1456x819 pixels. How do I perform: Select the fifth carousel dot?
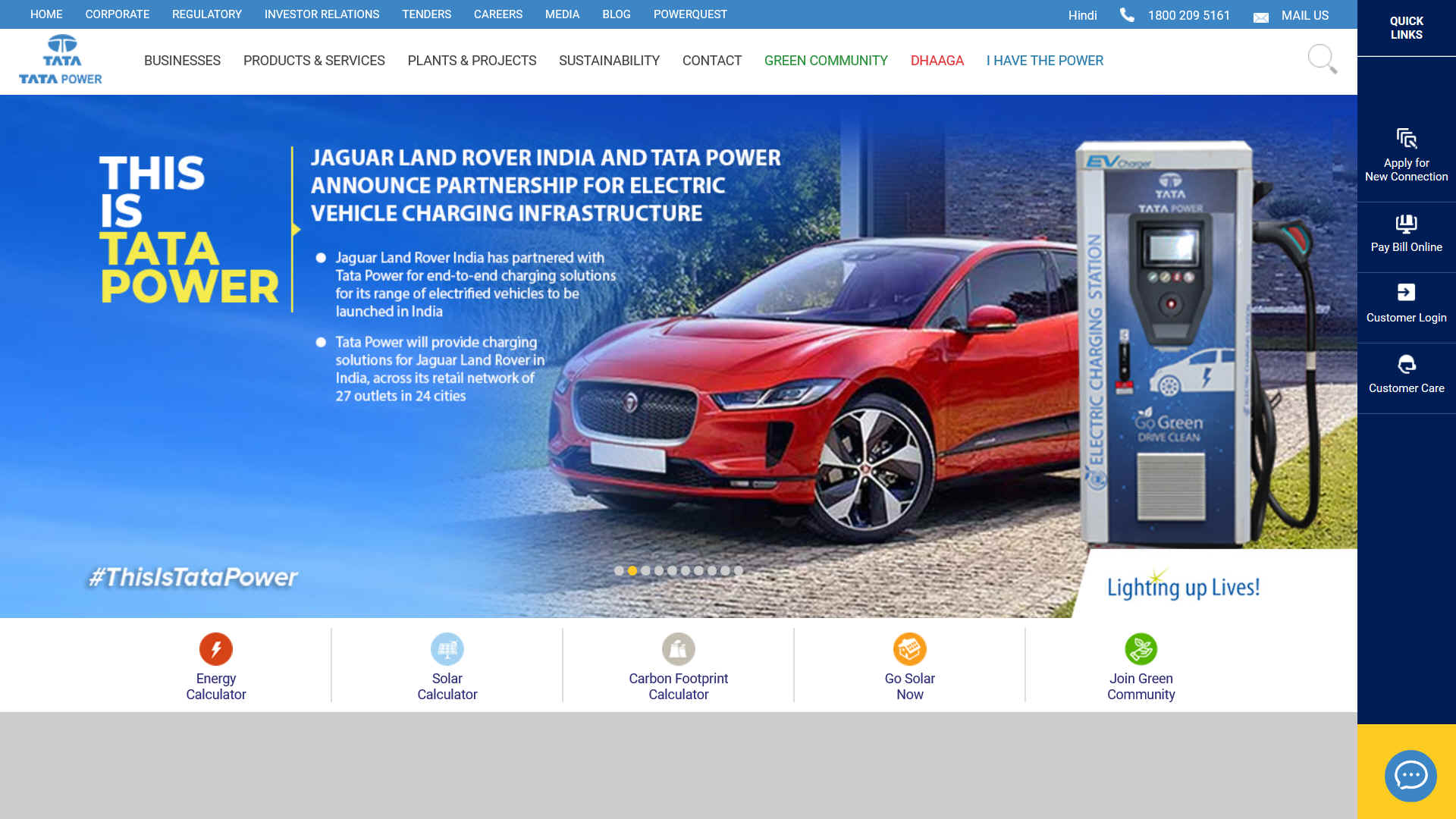point(672,571)
